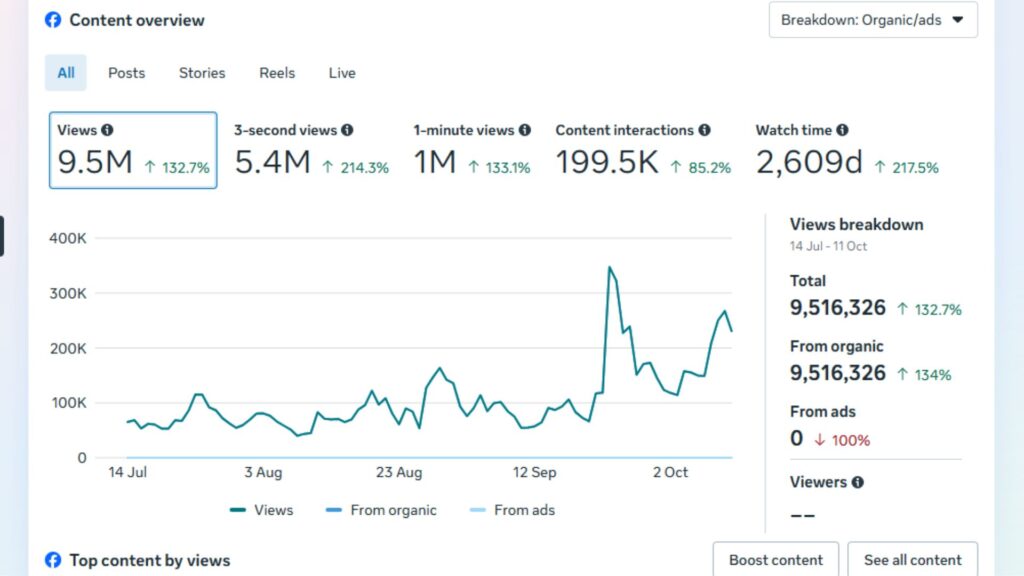This screenshot has height=576, width=1024.
Task: Click the info icon beside 1-minute views
Action: (x=525, y=130)
